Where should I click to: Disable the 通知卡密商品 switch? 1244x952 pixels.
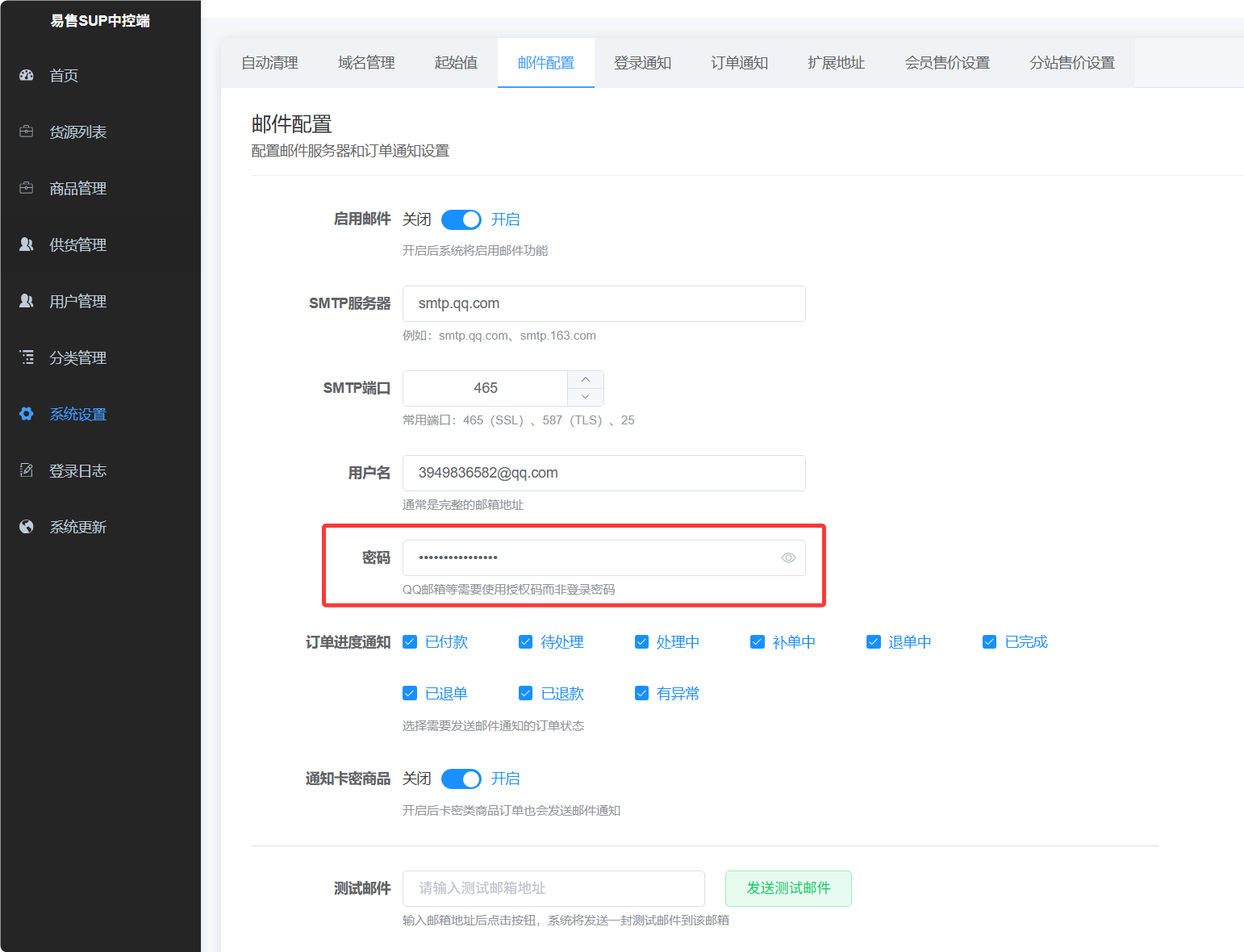pos(461,779)
